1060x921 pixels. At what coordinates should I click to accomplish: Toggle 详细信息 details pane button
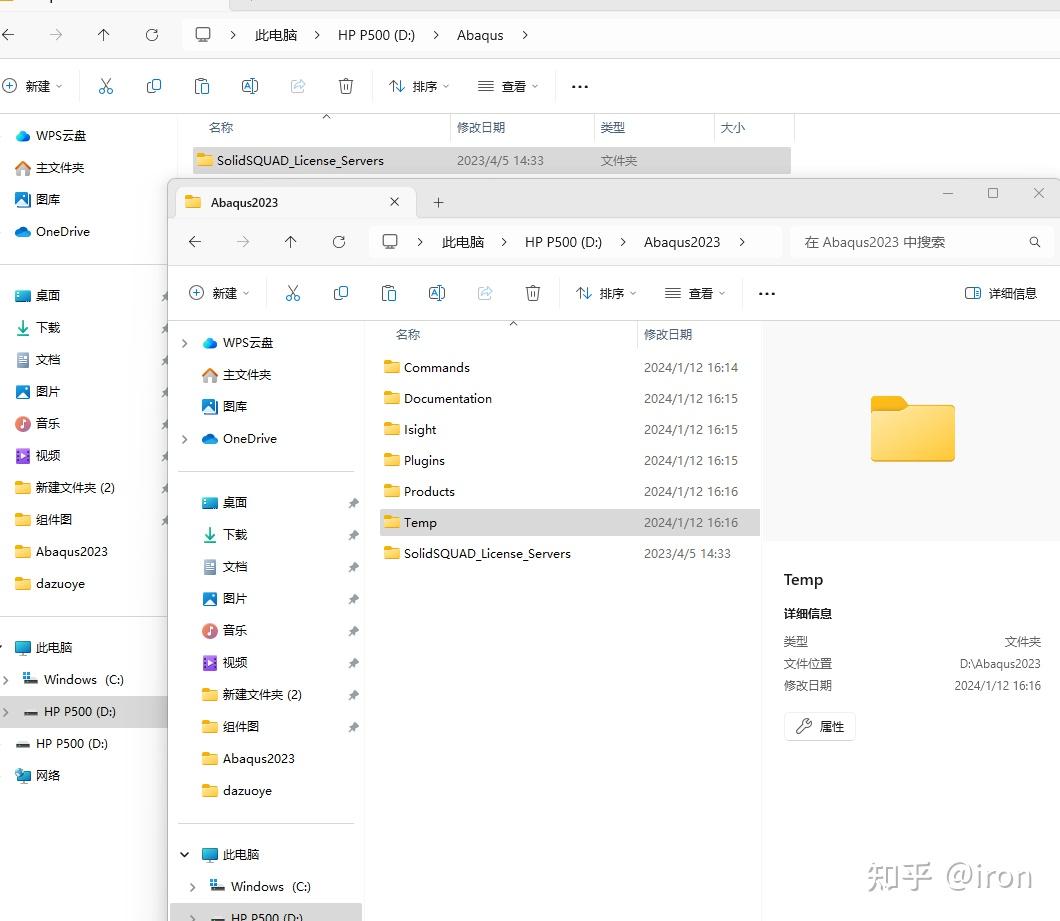pos(1001,293)
